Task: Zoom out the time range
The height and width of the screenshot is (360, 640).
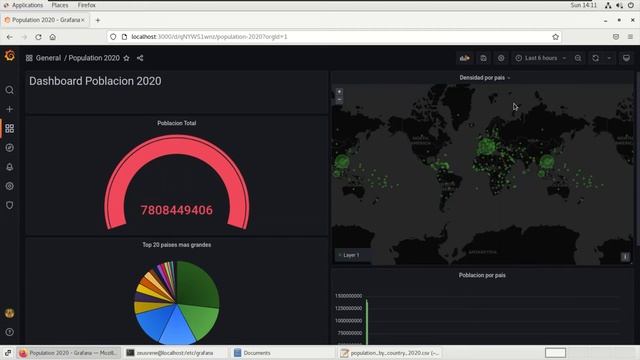Action: point(578,58)
